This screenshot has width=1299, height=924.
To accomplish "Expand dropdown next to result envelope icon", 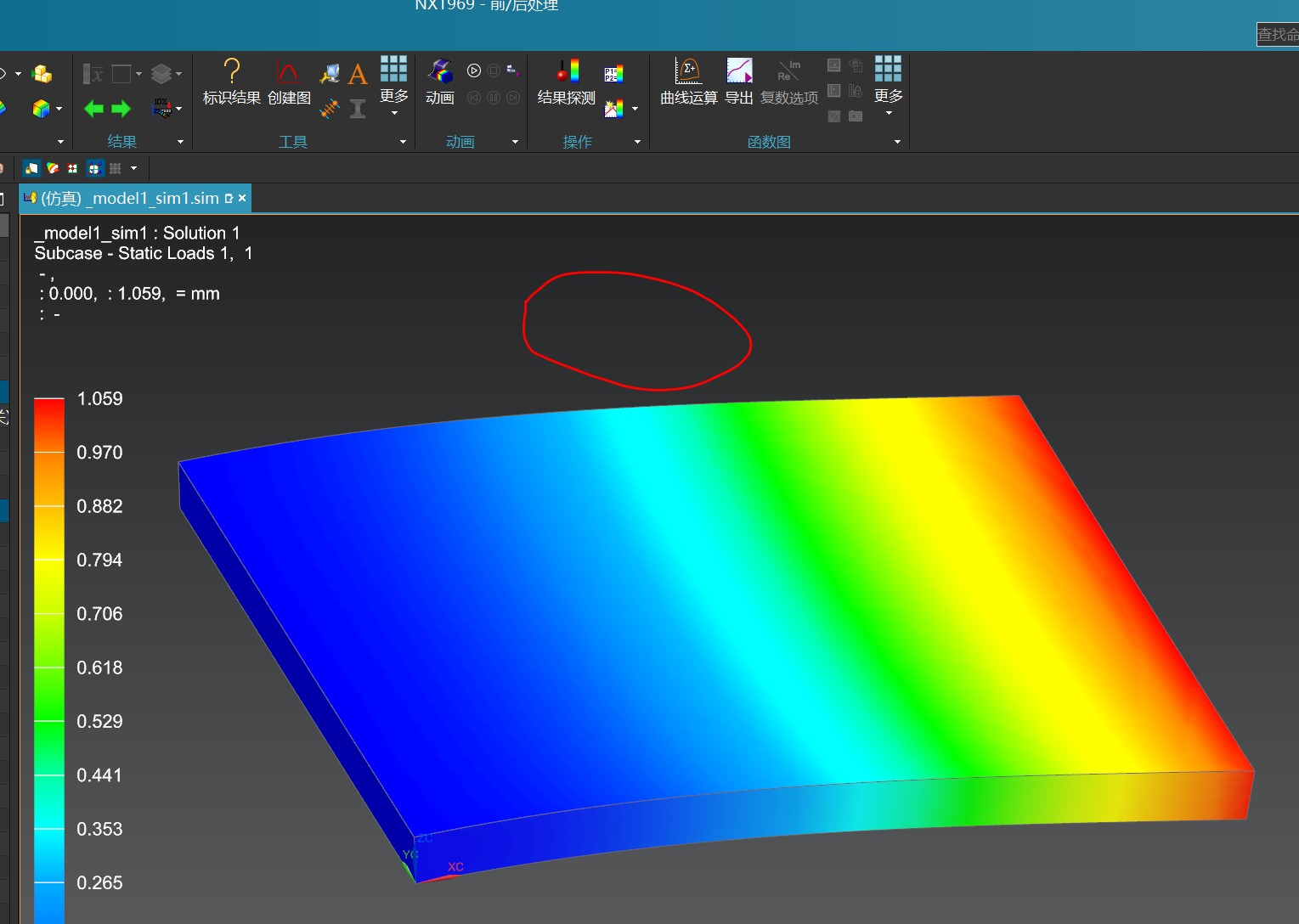I will click(x=635, y=109).
